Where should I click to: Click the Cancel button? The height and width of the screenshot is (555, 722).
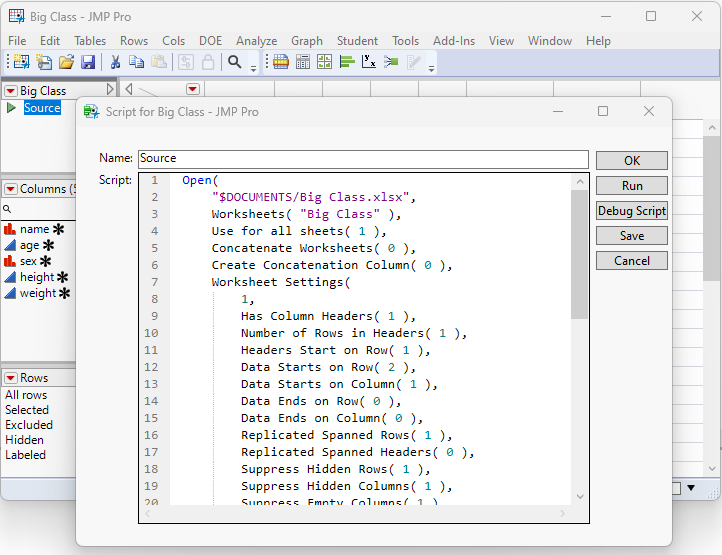[x=631, y=261]
